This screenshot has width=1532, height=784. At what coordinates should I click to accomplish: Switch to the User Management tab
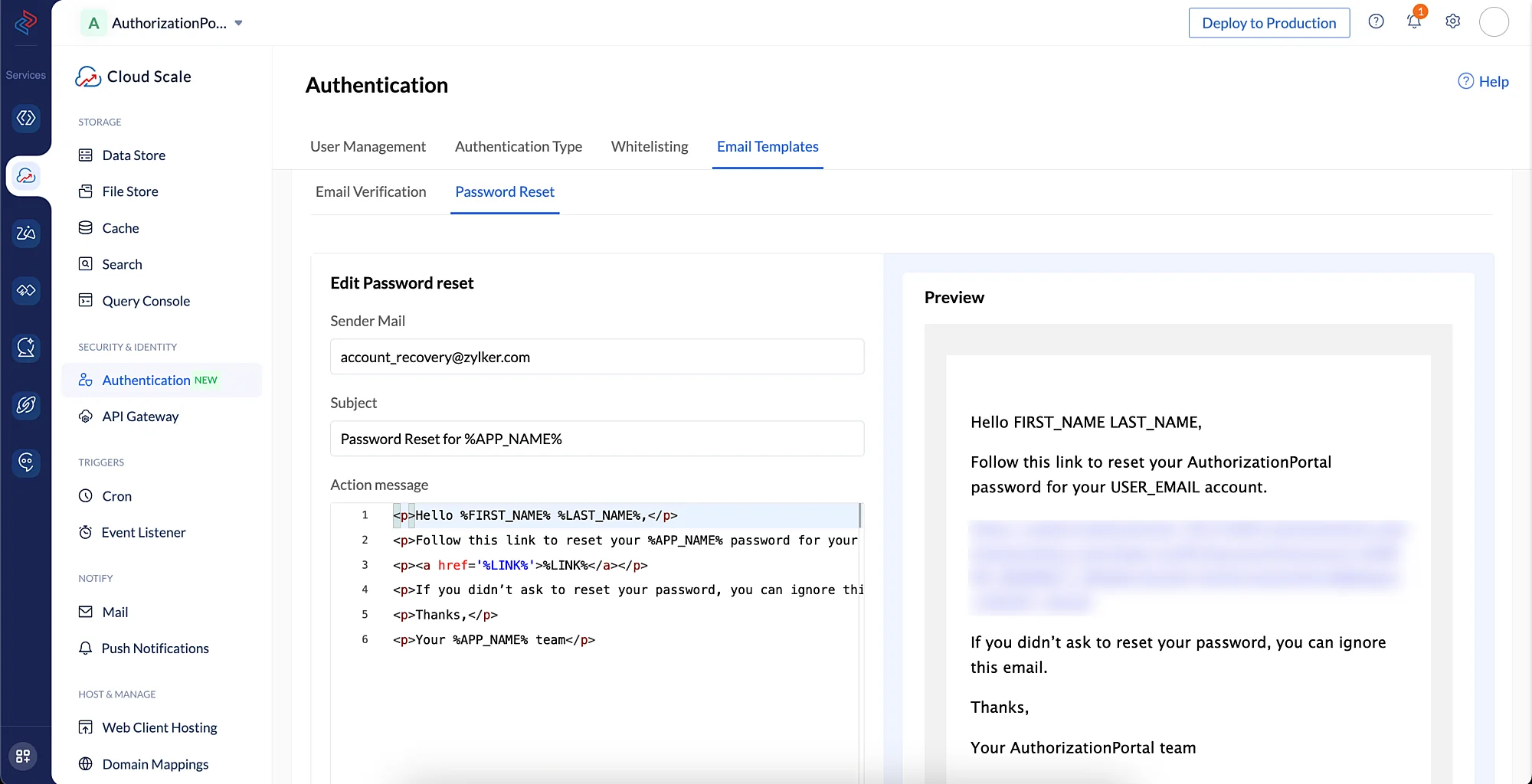tap(368, 146)
